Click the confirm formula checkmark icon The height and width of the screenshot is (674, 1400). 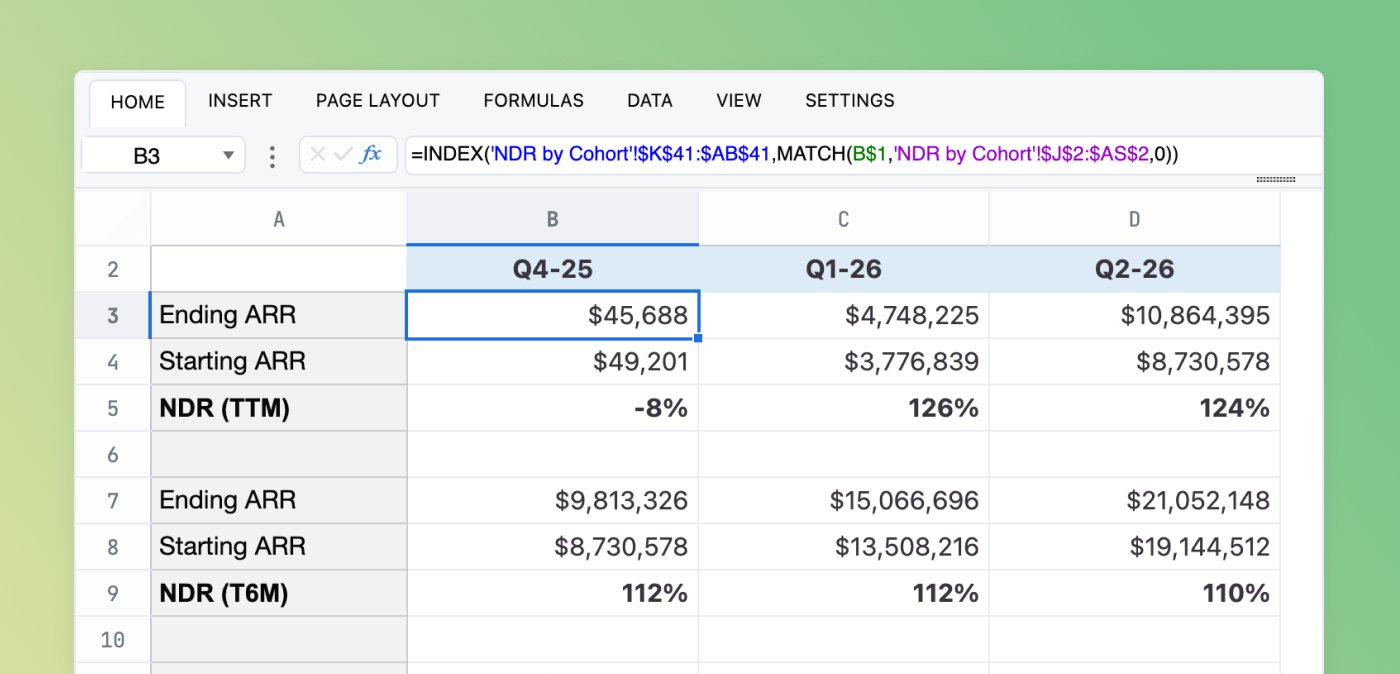[x=343, y=155]
